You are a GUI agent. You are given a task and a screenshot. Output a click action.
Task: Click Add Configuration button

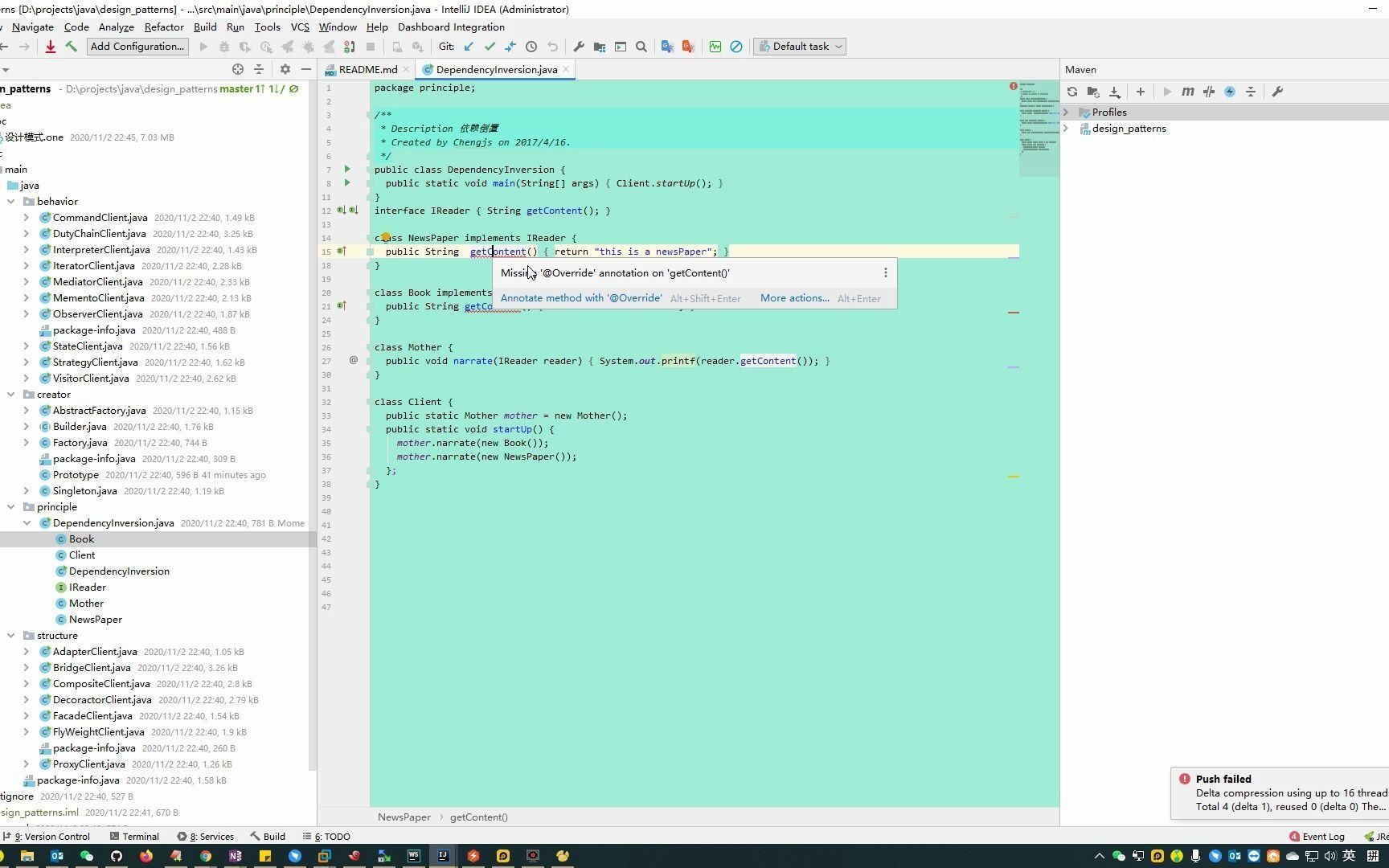coord(137,47)
